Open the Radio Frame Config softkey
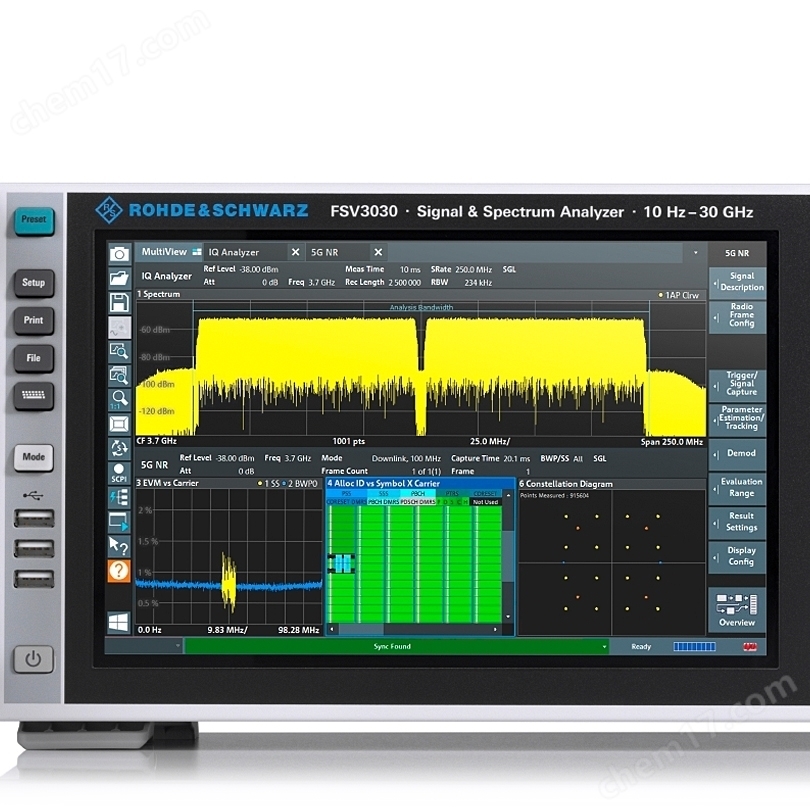The image size is (810, 810). click(x=737, y=315)
